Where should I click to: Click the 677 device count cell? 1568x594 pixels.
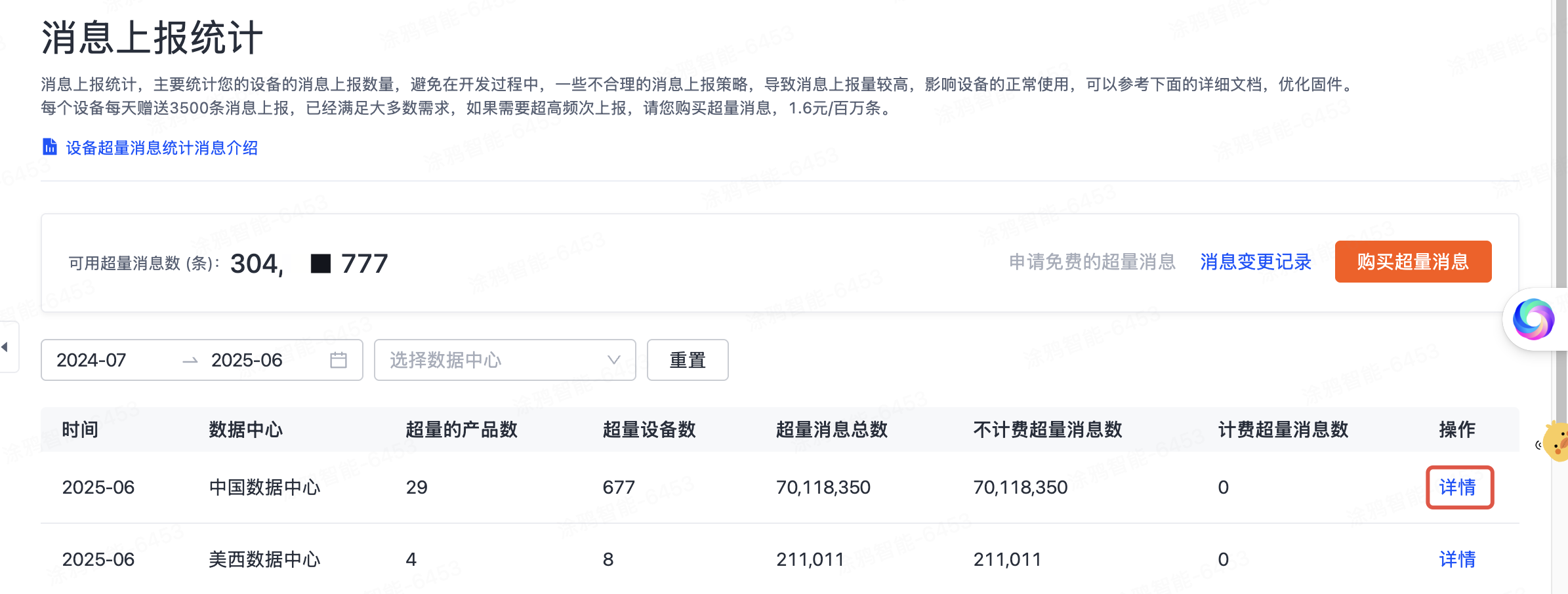619,487
